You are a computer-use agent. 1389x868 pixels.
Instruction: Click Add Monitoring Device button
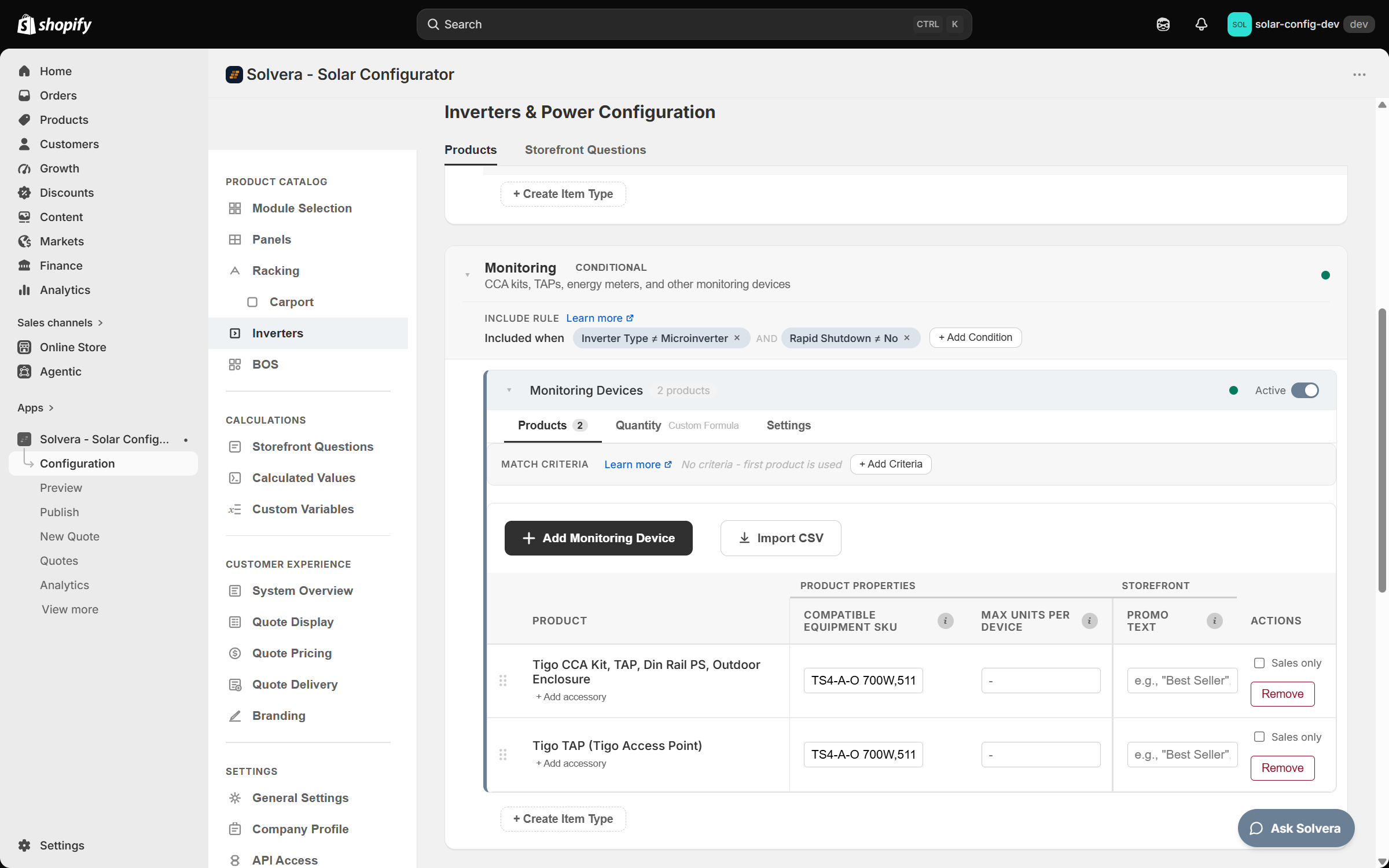click(598, 538)
